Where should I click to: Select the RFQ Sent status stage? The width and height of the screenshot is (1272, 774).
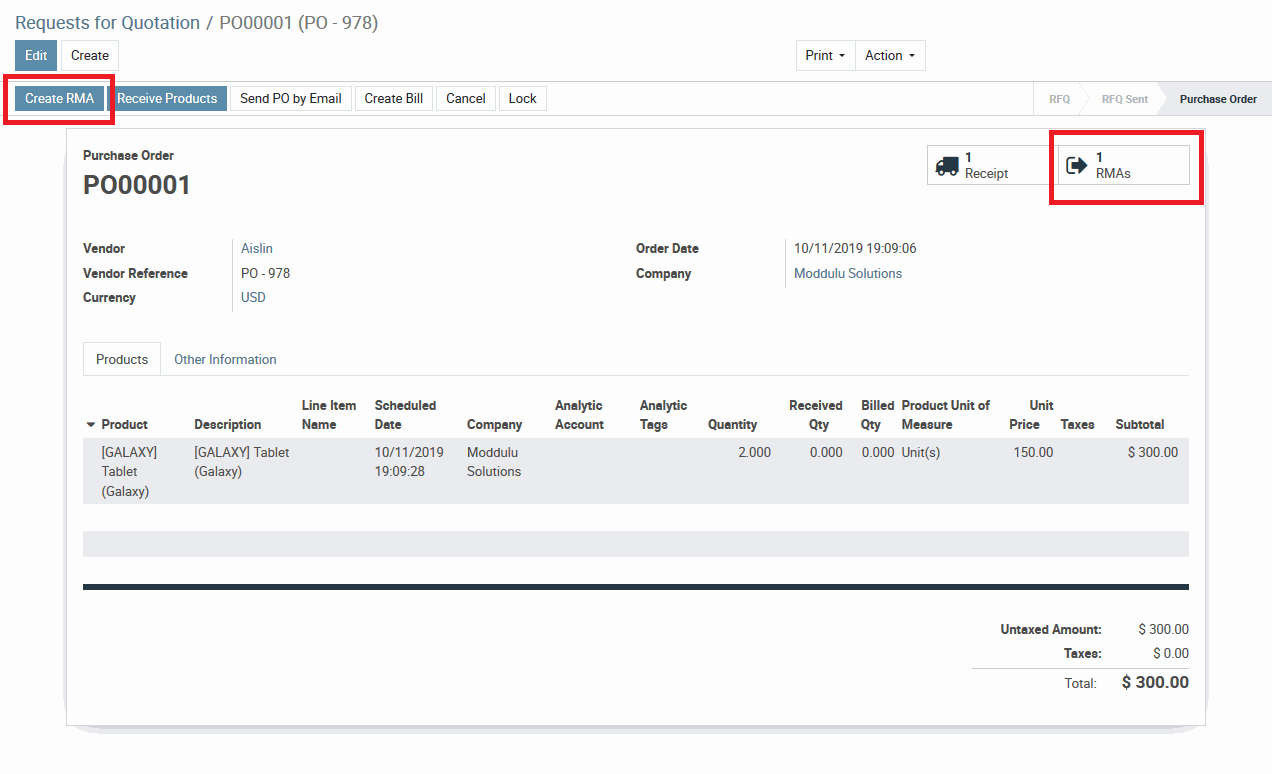(x=1124, y=99)
